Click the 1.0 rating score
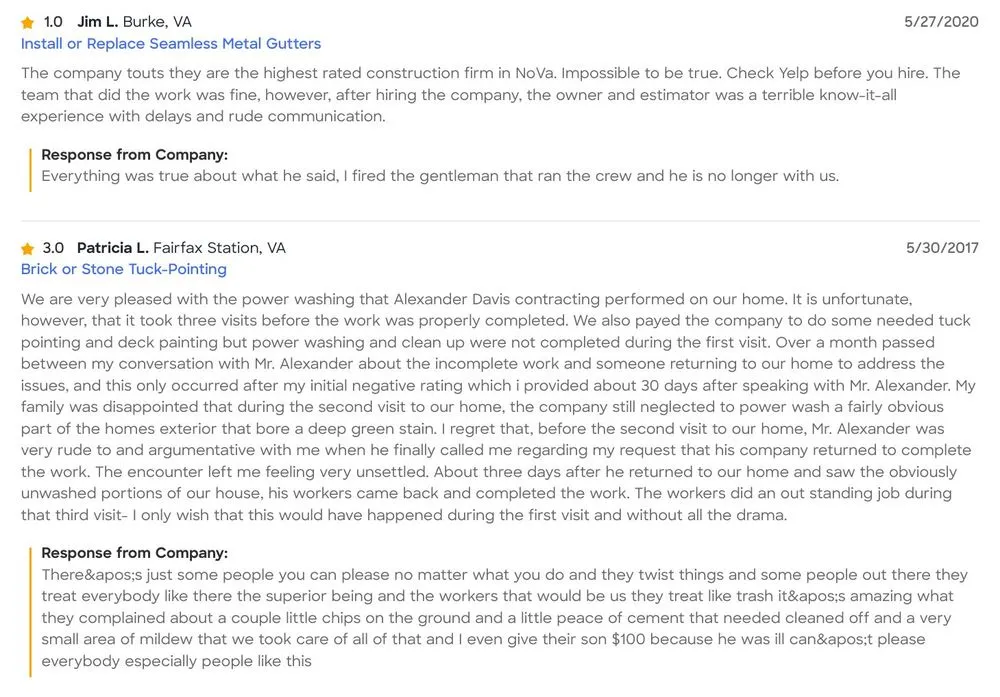Image resolution: width=1000 pixels, height=697 pixels. pos(53,21)
